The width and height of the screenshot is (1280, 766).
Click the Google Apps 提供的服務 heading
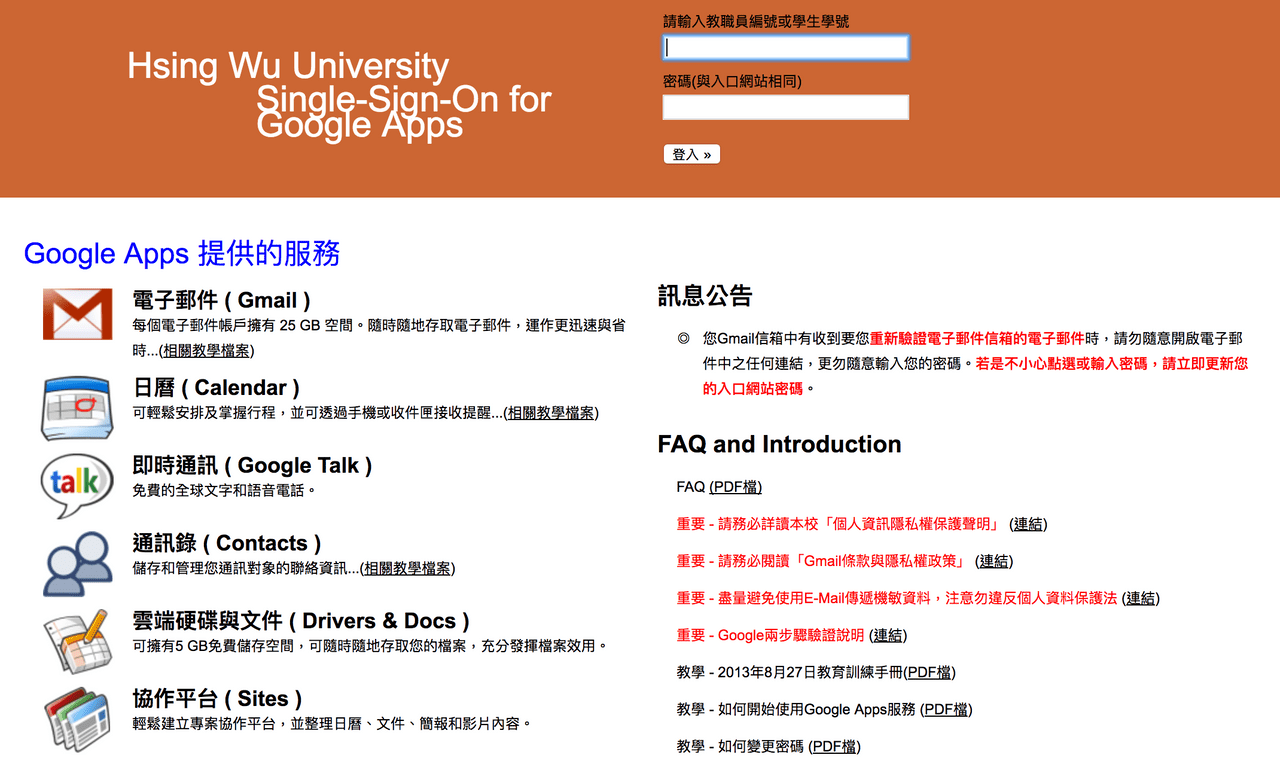[182, 254]
